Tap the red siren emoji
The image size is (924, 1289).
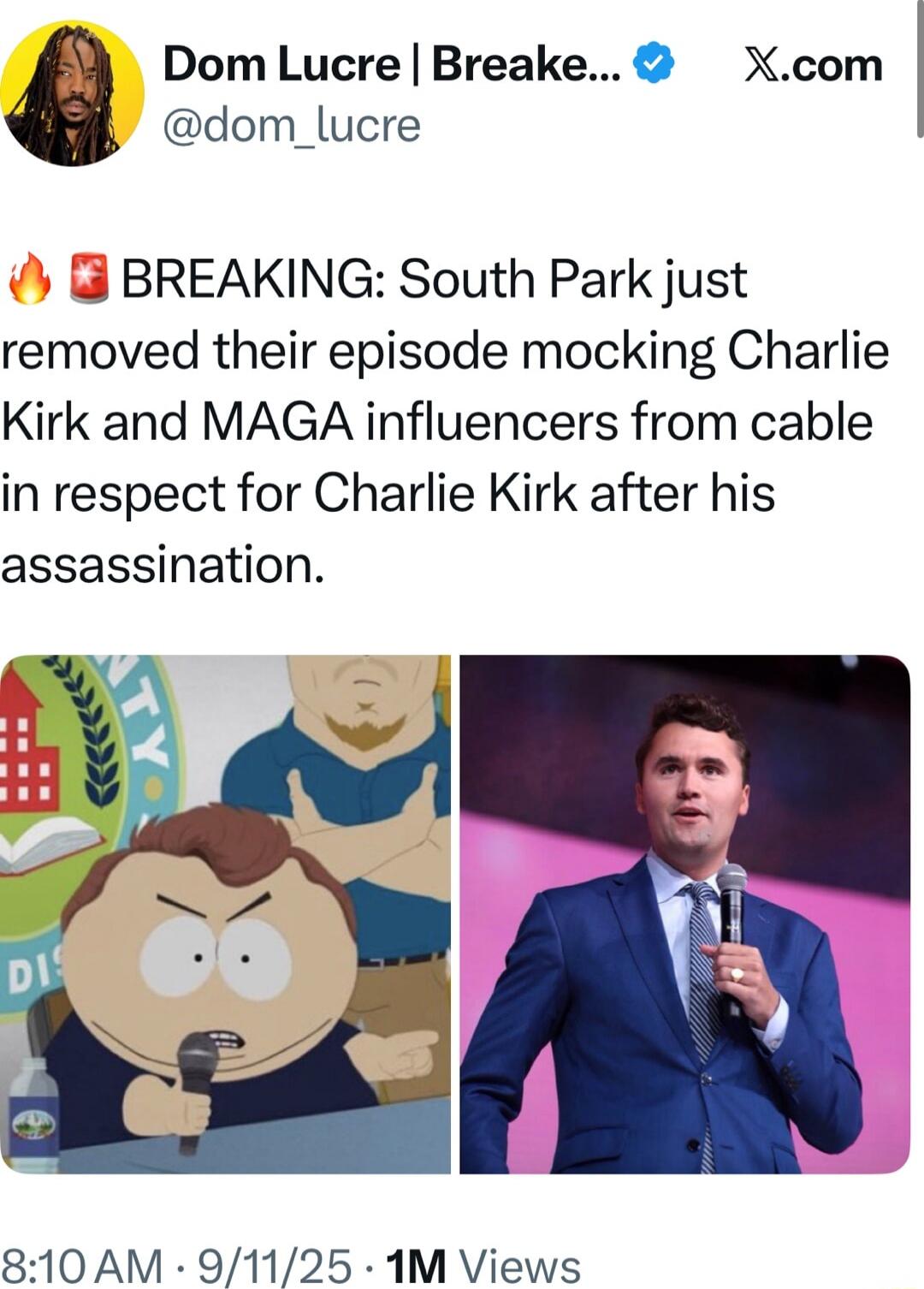[x=88, y=279]
